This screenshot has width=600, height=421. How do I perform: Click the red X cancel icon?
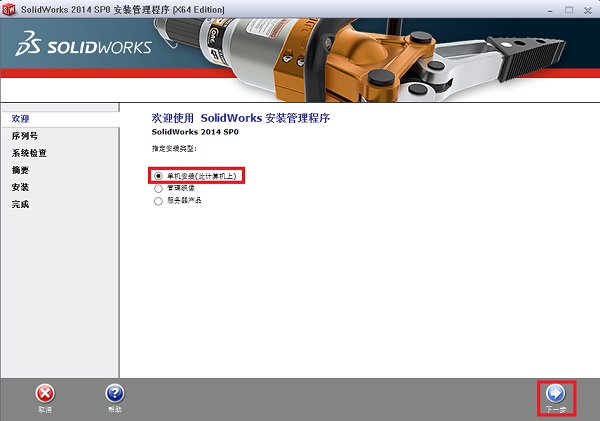(45, 394)
